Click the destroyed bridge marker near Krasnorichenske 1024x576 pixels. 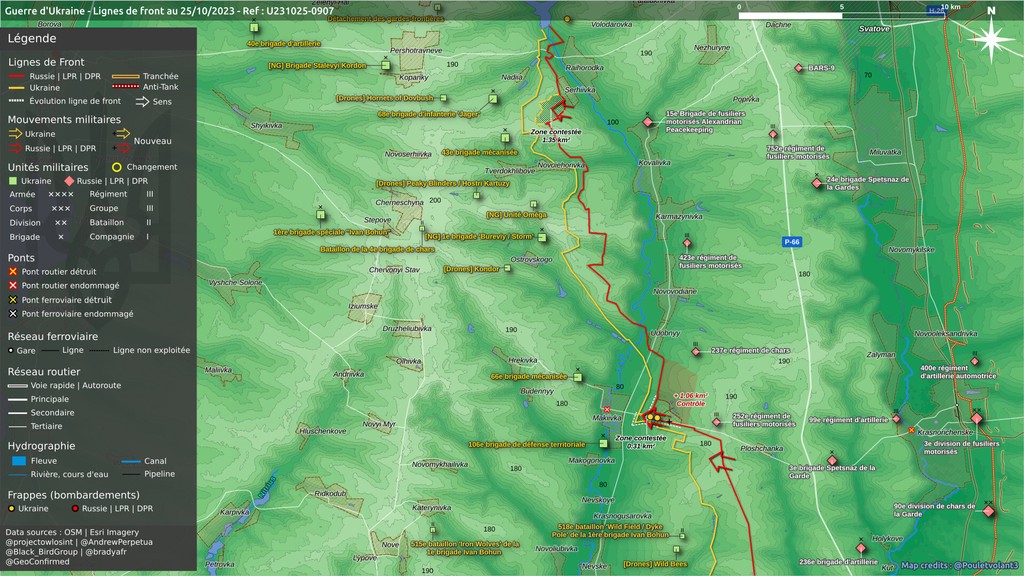[912, 430]
